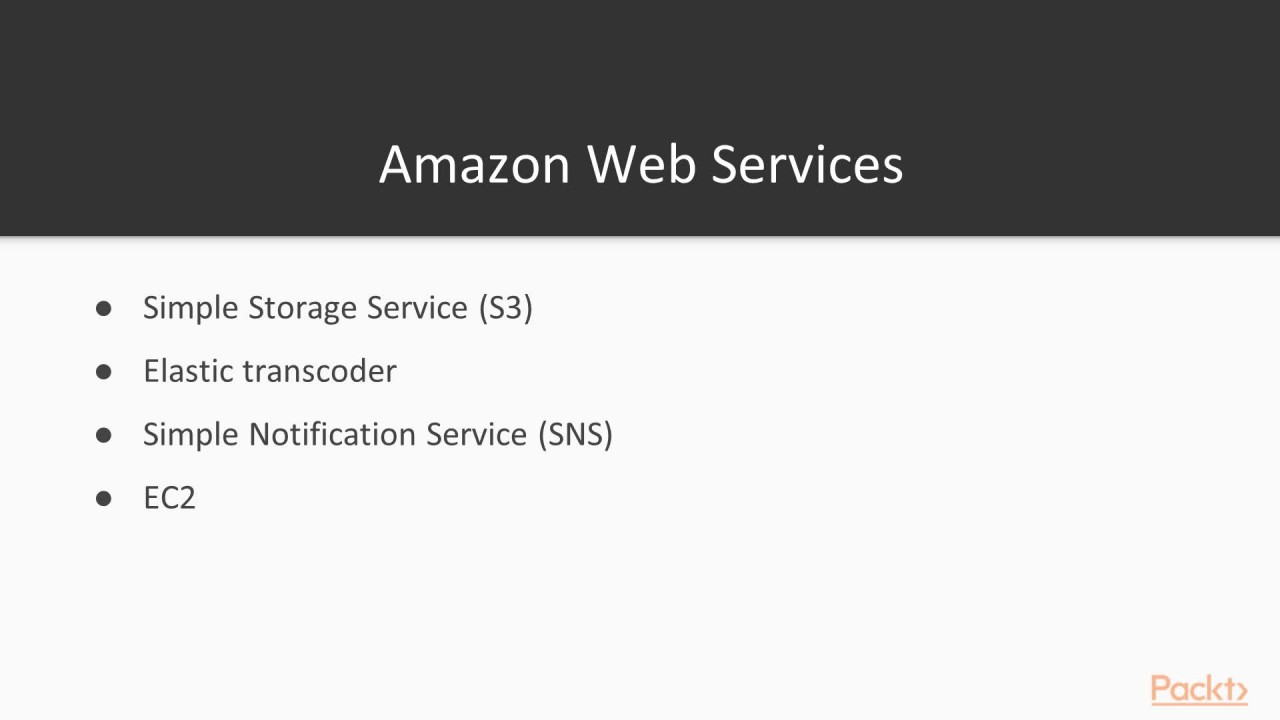The image size is (1280, 720).
Task: Select the word "Web" in the title
Action: (x=641, y=164)
